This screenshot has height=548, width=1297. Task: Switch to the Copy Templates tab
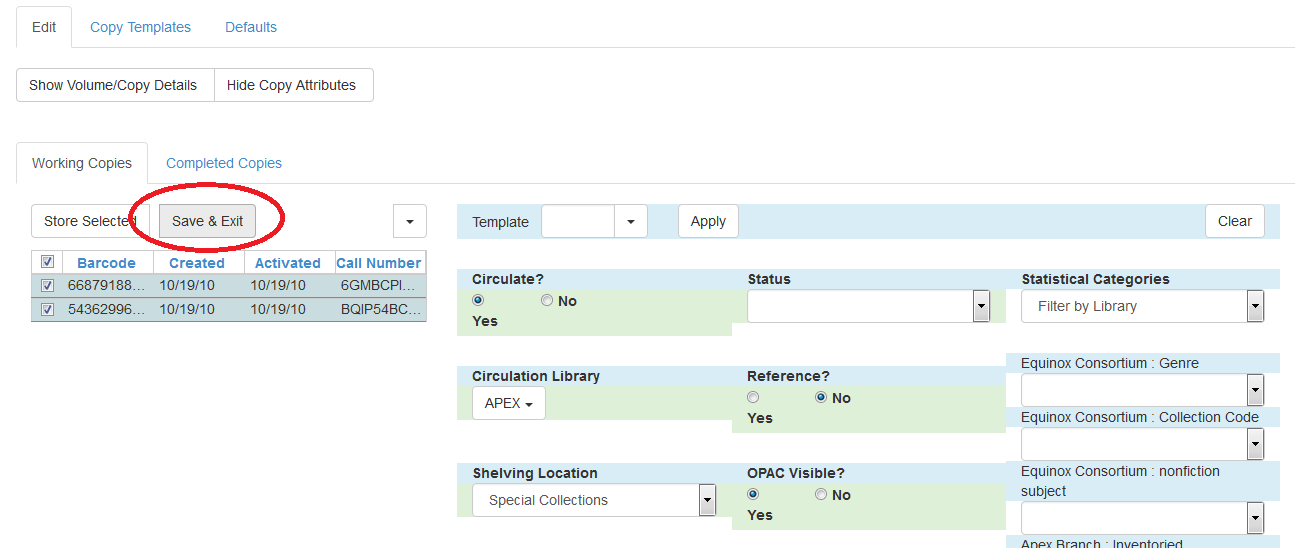pos(140,27)
